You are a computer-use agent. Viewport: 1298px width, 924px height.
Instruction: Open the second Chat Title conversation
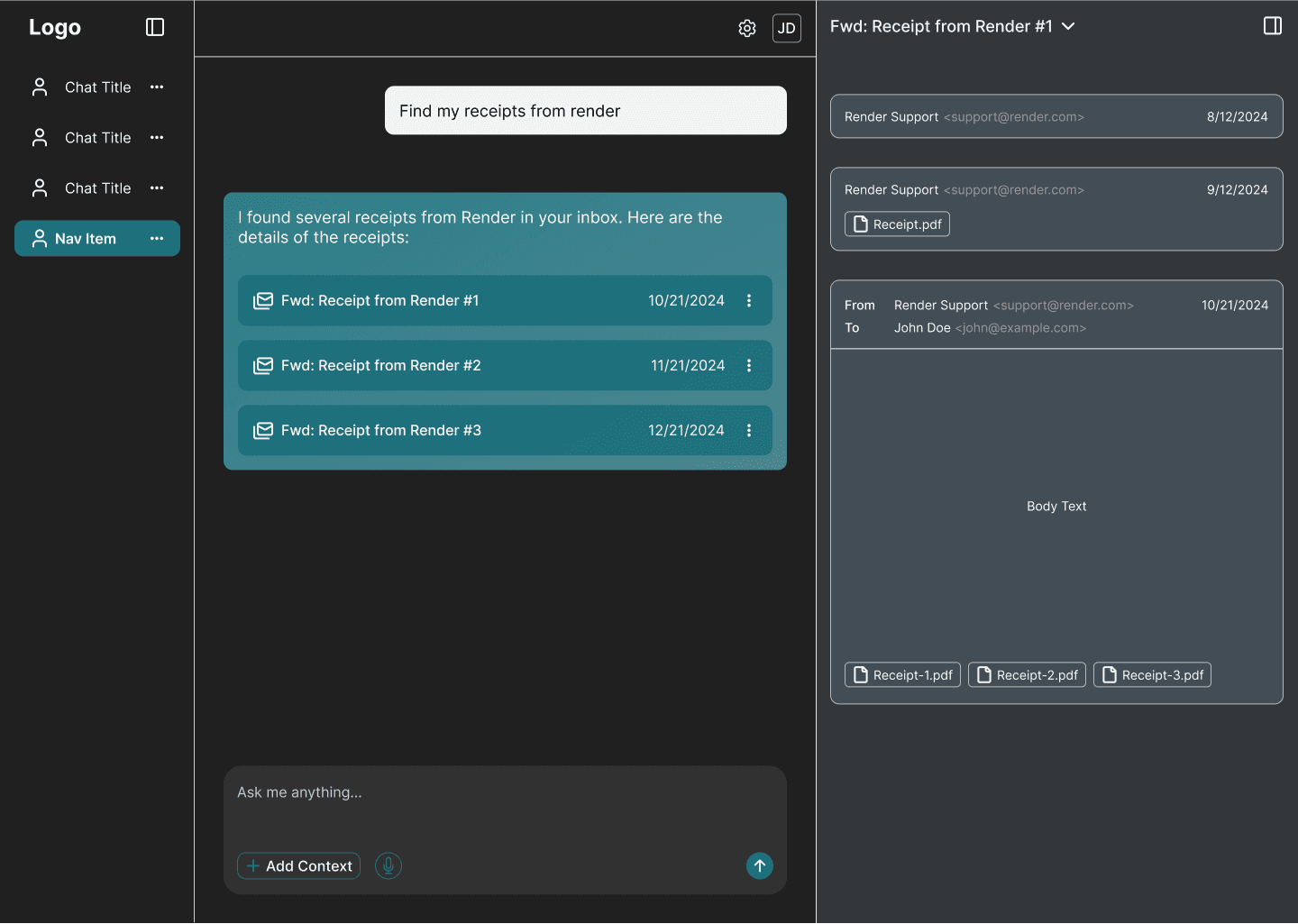pos(97,138)
